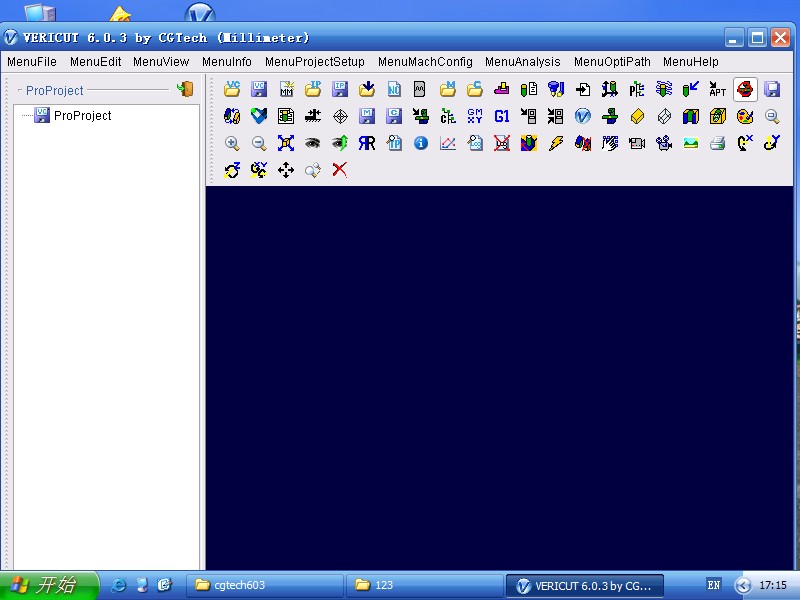Click the crosshair diamond icon
Screen dimensions: 800x600
pyautogui.click(x=340, y=116)
